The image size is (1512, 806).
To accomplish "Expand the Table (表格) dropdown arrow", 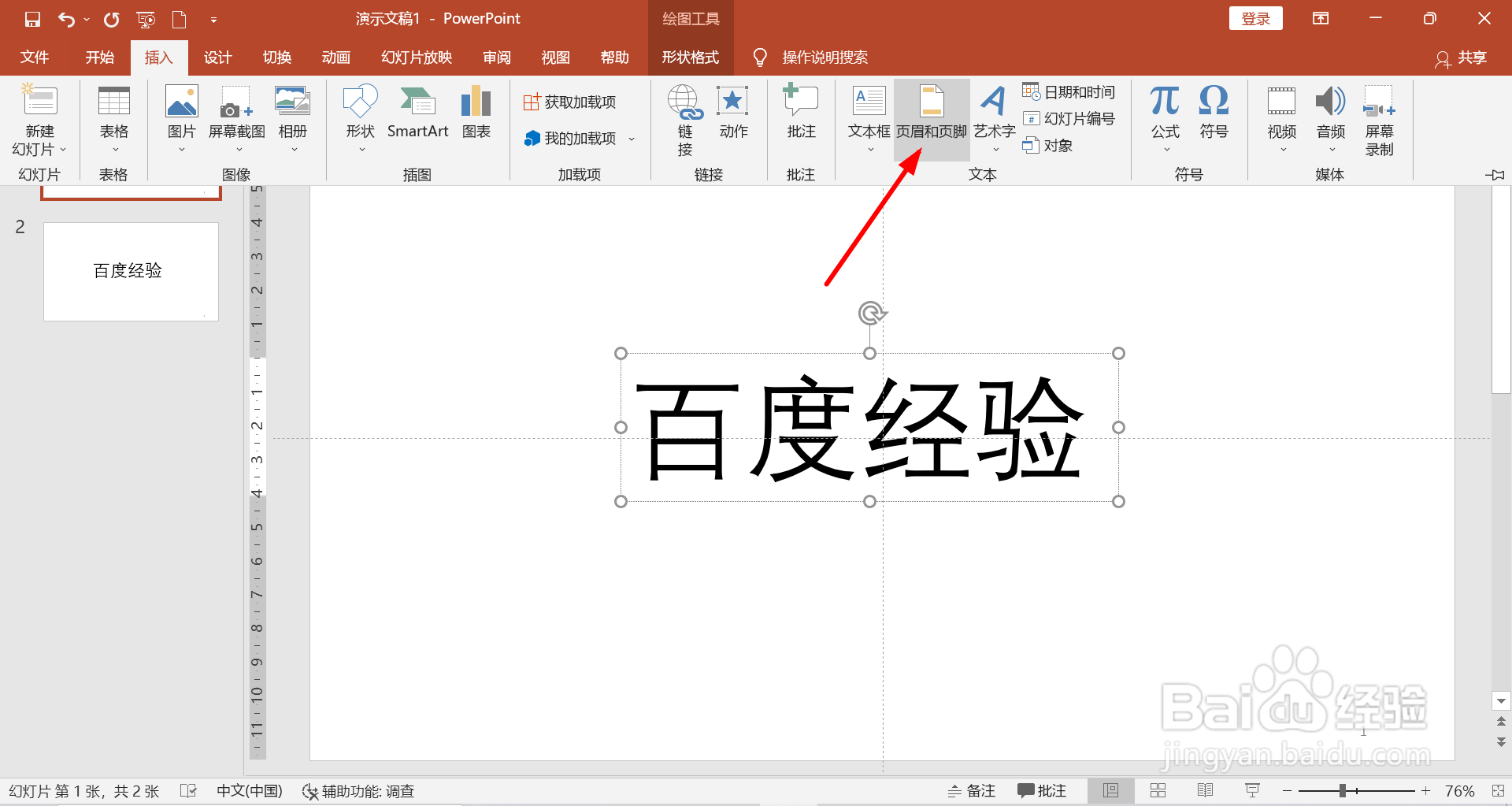I will tap(115, 150).
